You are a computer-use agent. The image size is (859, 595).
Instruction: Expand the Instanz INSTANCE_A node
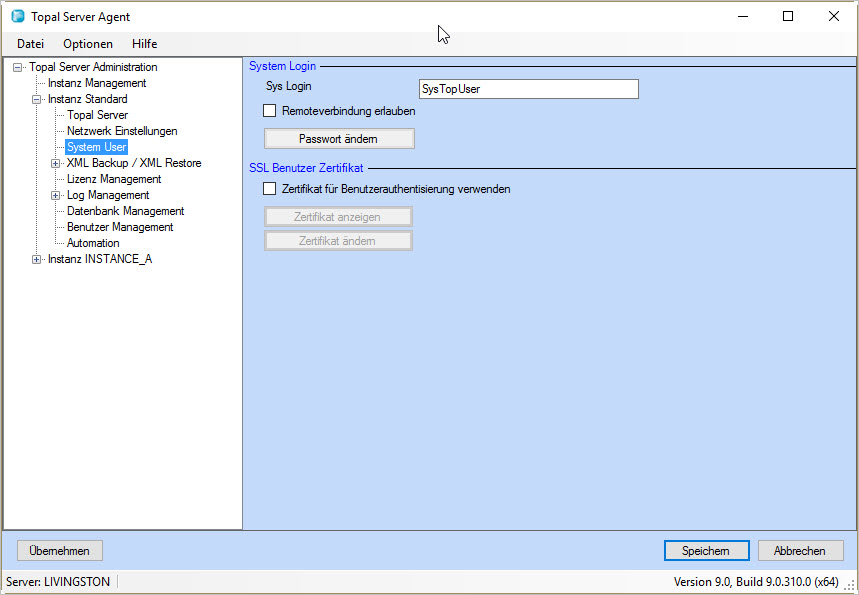[37, 259]
